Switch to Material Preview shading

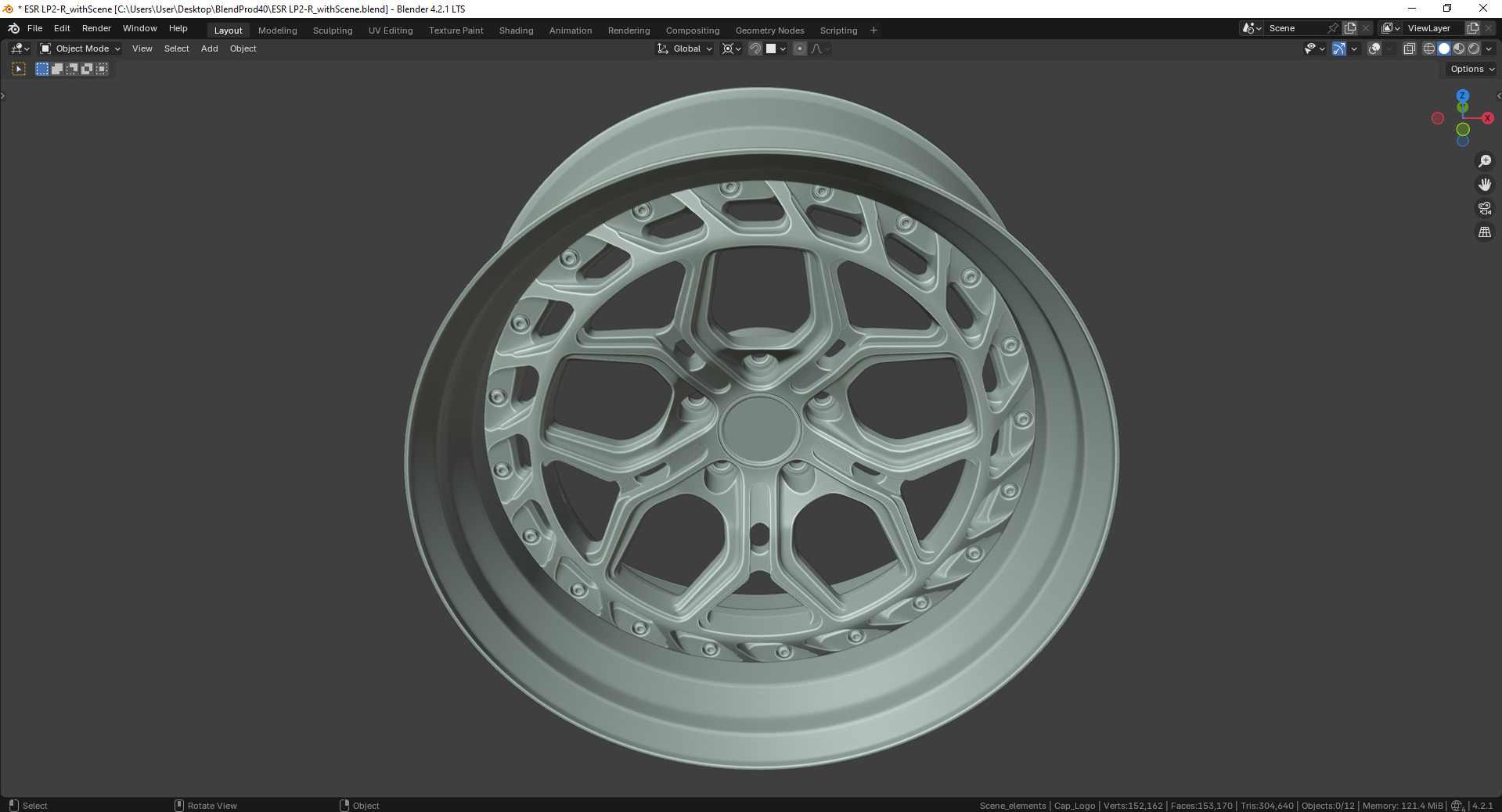click(x=1459, y=49)
